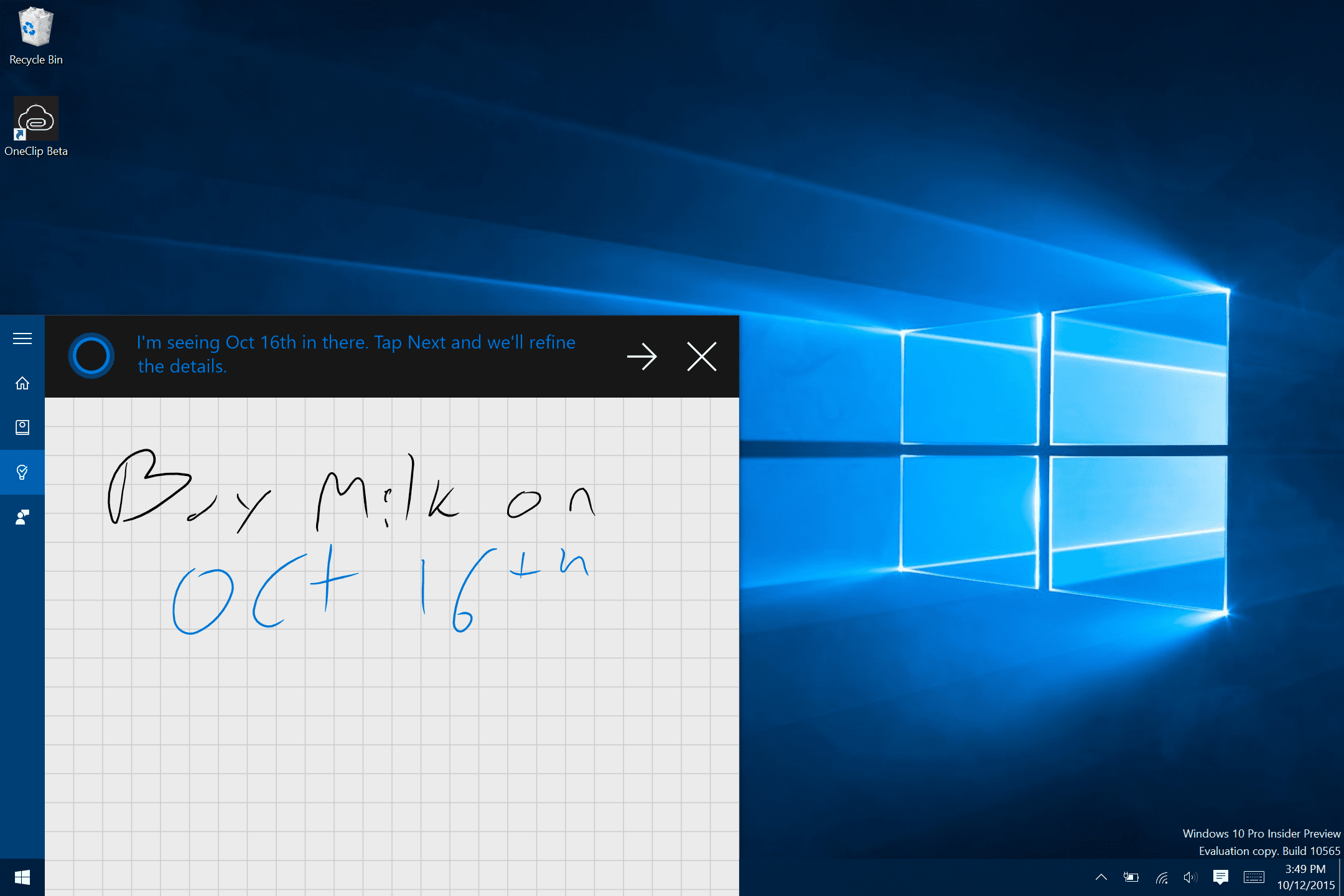Open Wi-Fi network flyout
Viewport: 1344px width, 896px height.
pyautogui.click(x=1161, y=877)
